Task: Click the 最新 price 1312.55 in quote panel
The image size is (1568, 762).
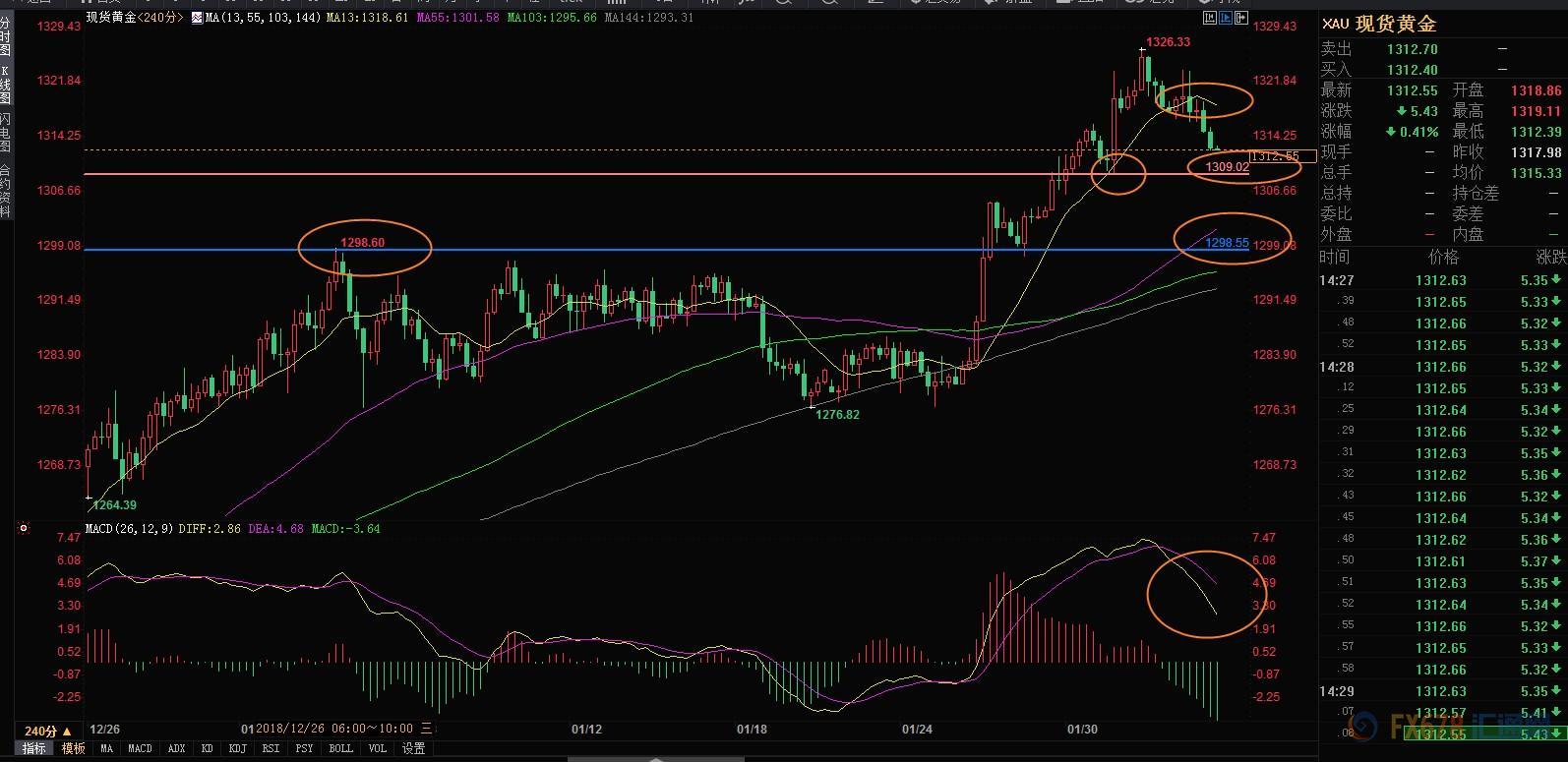Action: click(x=1413, y=90)
